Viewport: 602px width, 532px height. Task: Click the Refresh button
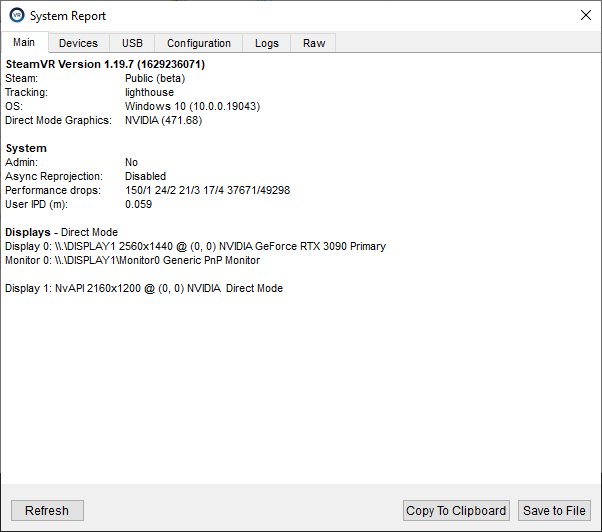(x=47, y=511)
